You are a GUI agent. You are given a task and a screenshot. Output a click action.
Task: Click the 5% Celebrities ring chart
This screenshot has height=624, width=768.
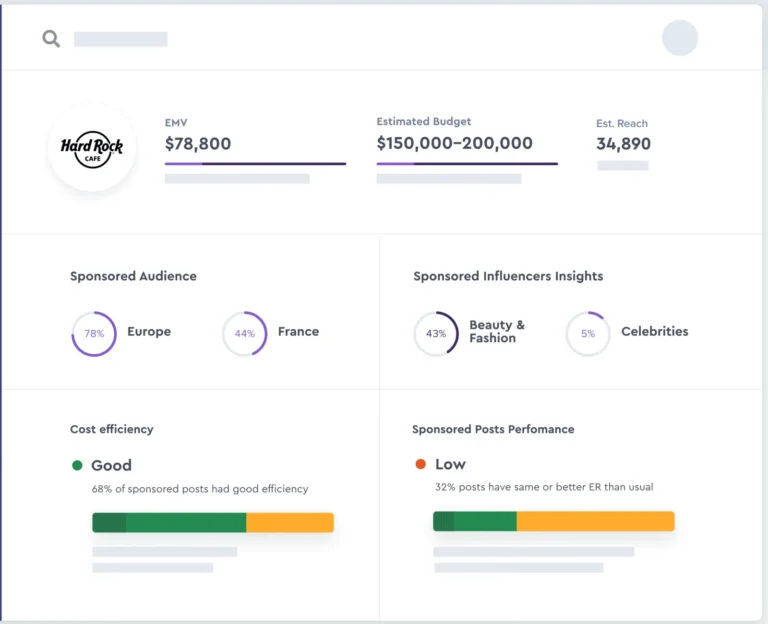(x=588, y=334)
